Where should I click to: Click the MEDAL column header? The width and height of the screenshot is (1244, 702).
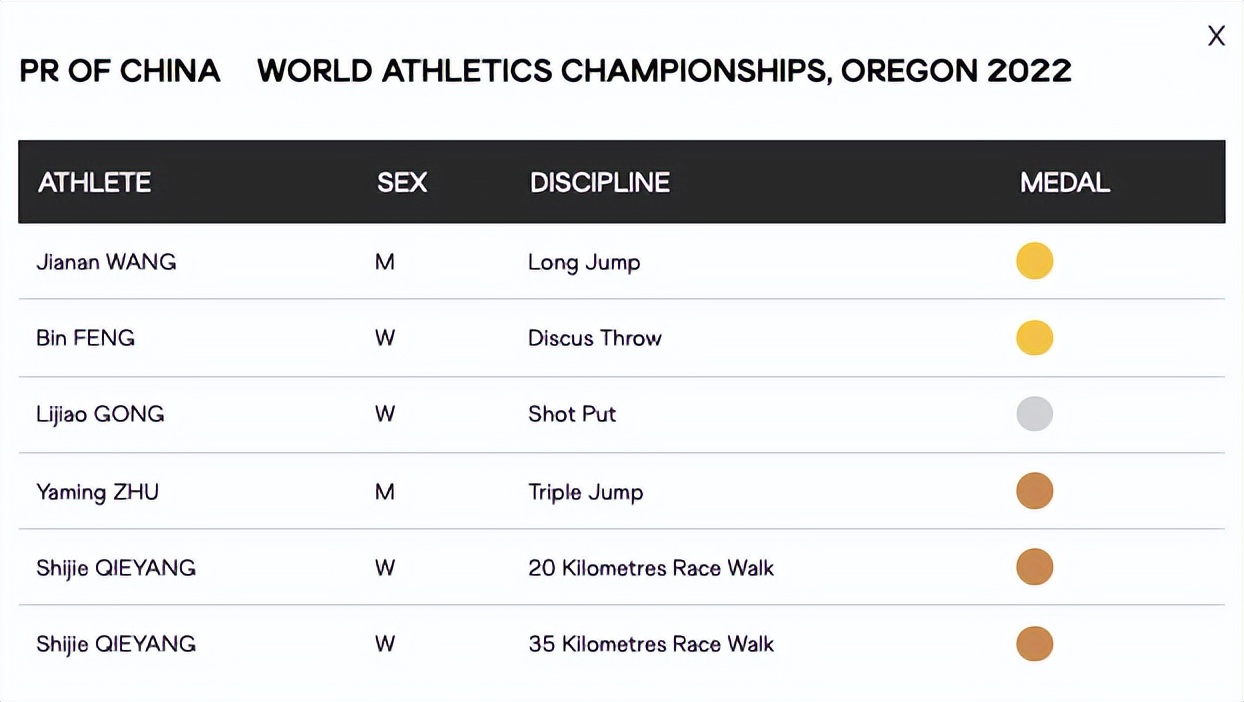[x=1064, y=182]
